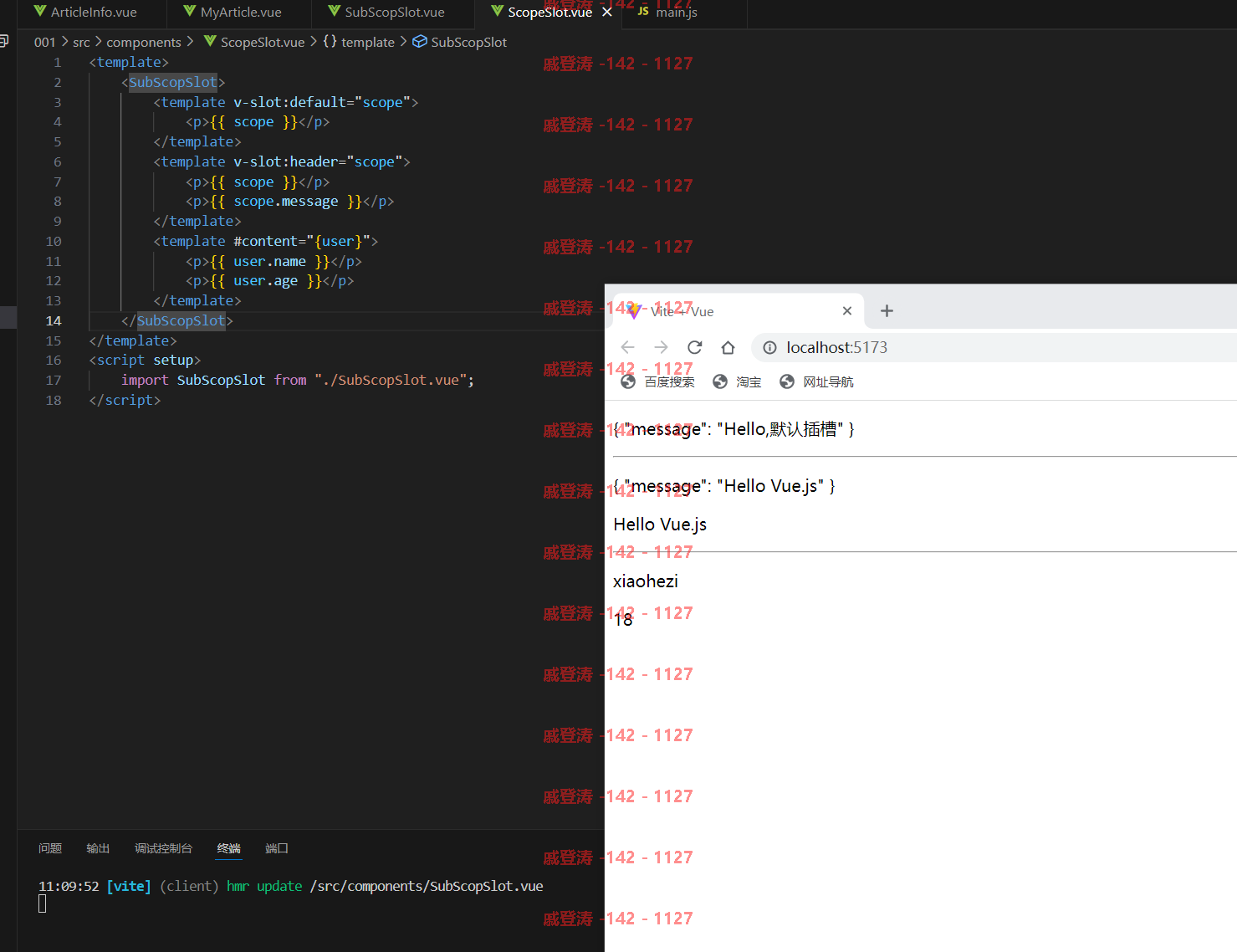This screenshot has width=1237, height=952.
Task: Click the SubScopSlot breadcrumb symbol
Action: 468,42
